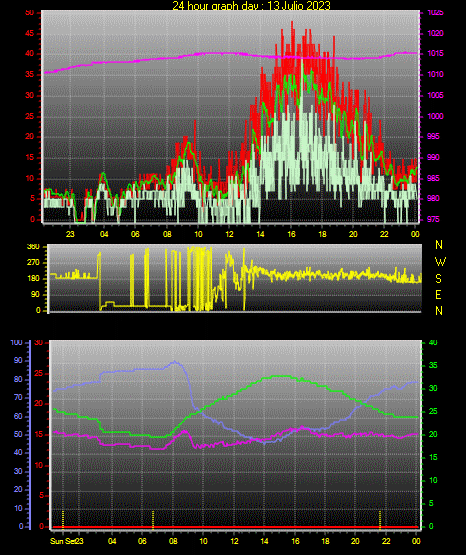Click the 'Sun Set23' label under bottom graph
This screenshot has height=555, width=466.
[x=67, y=541]
